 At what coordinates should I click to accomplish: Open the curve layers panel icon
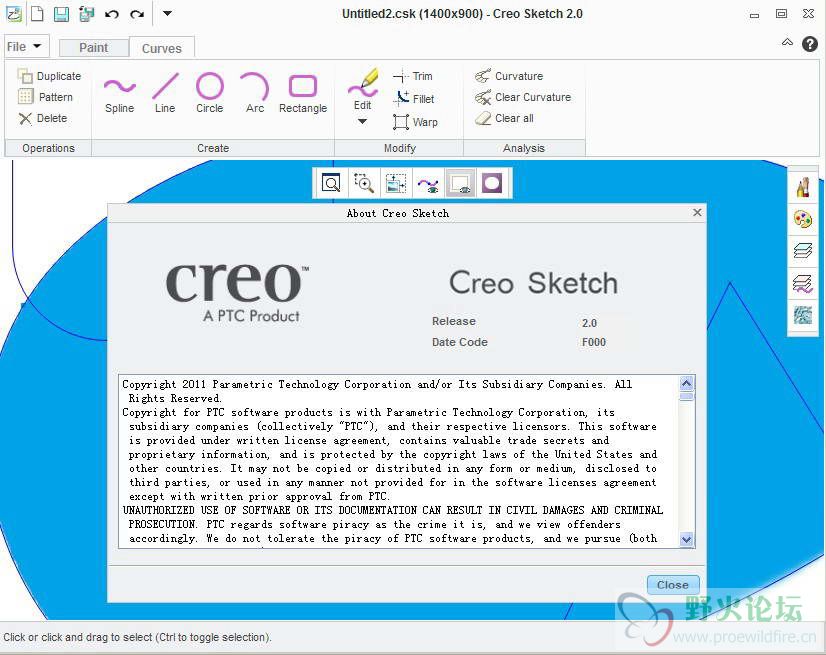point(803,283)
